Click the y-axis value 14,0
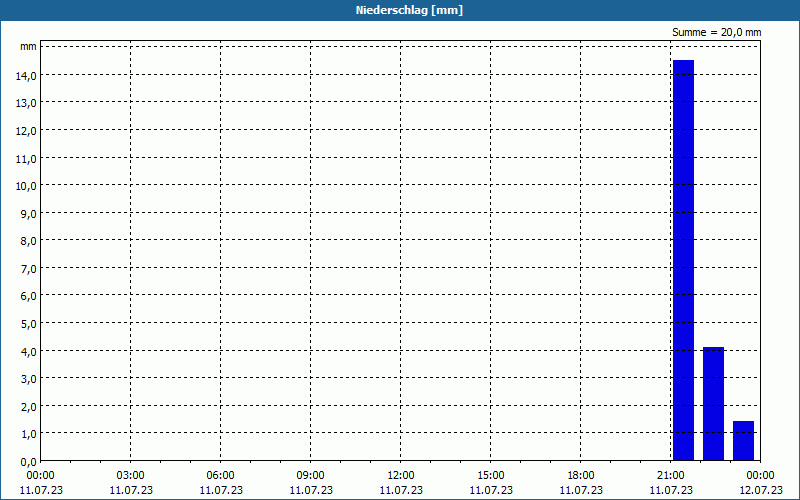 coord(26,76)
